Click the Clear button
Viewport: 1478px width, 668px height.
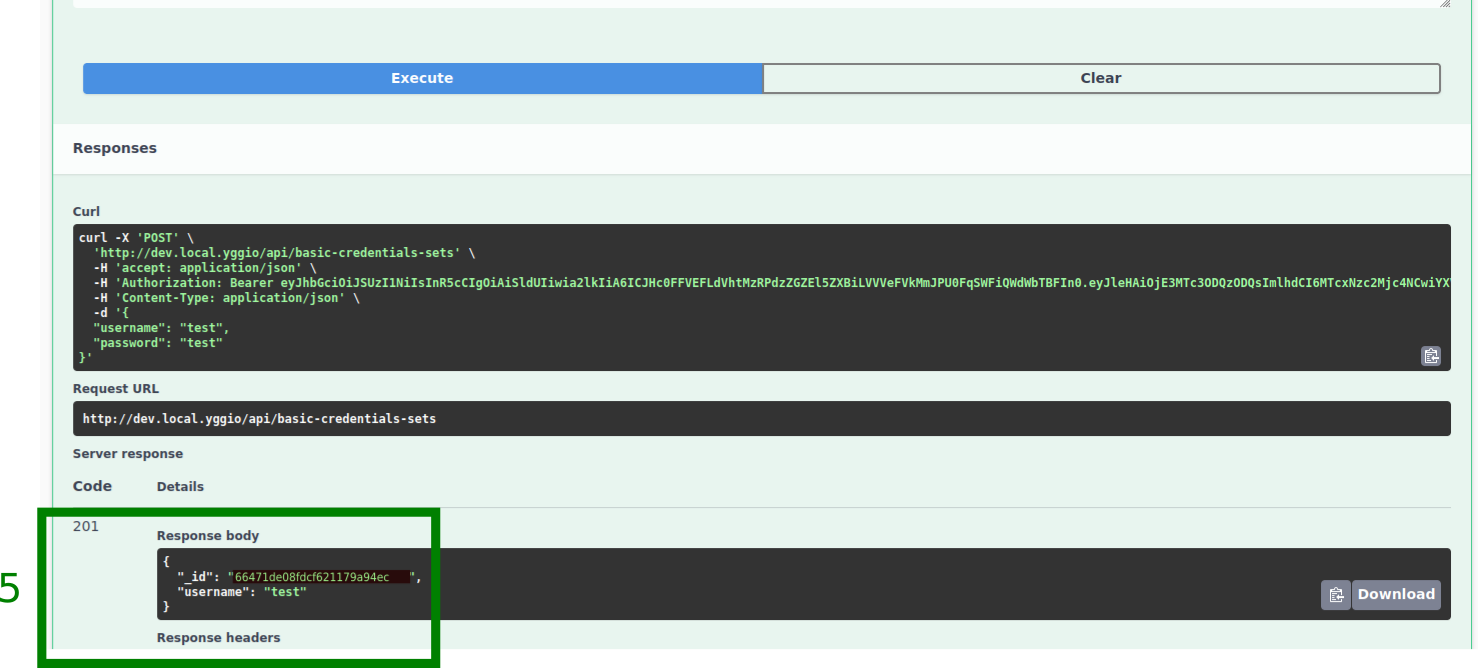(x=1101, y=78)
